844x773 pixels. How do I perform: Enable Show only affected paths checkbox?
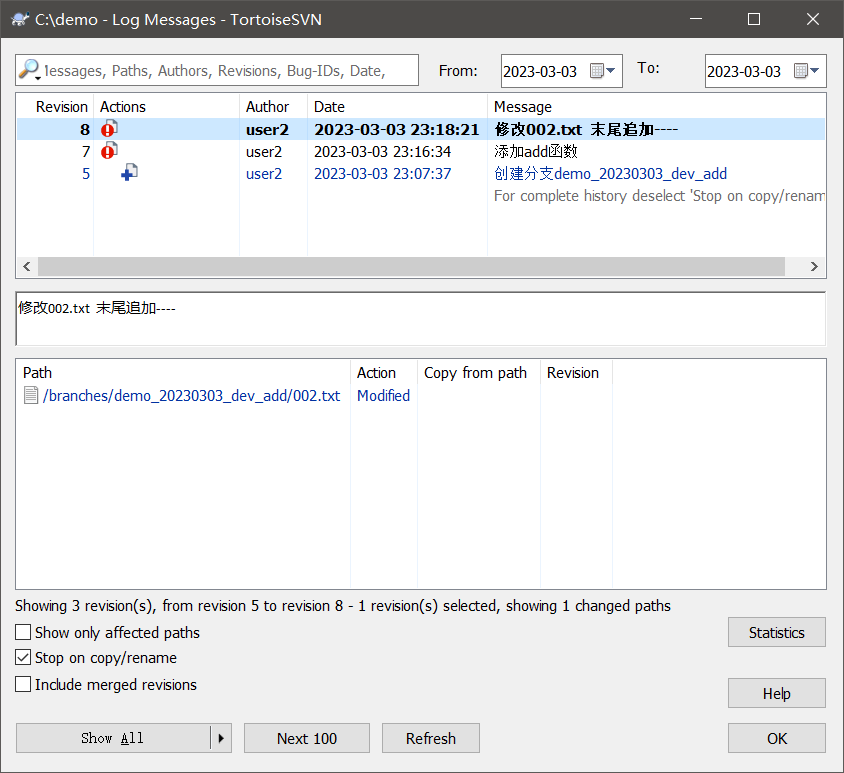23,632
